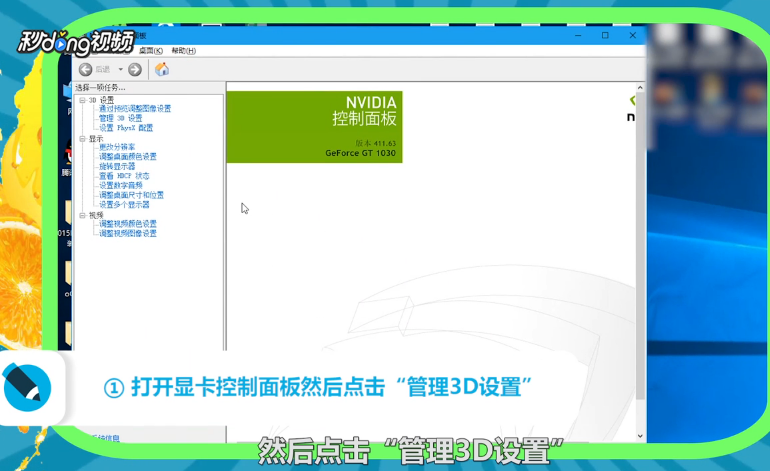Click the scrollbar down arrow
Image resolution: width=770 pixels, height=471 pixels.
coord(640,436)
